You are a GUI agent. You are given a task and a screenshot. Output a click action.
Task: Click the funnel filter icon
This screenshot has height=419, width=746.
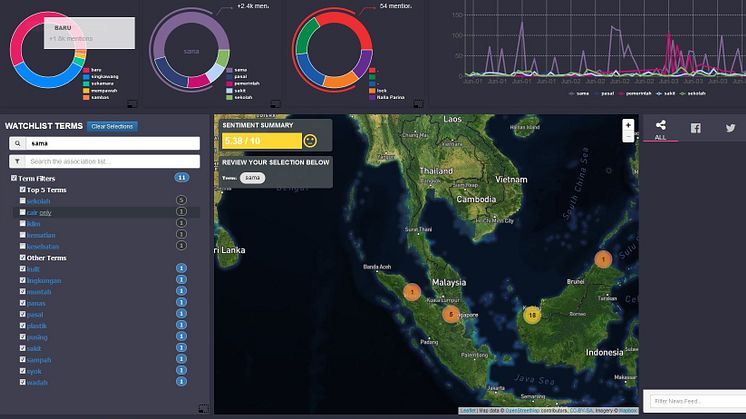(x=18, y=161)
